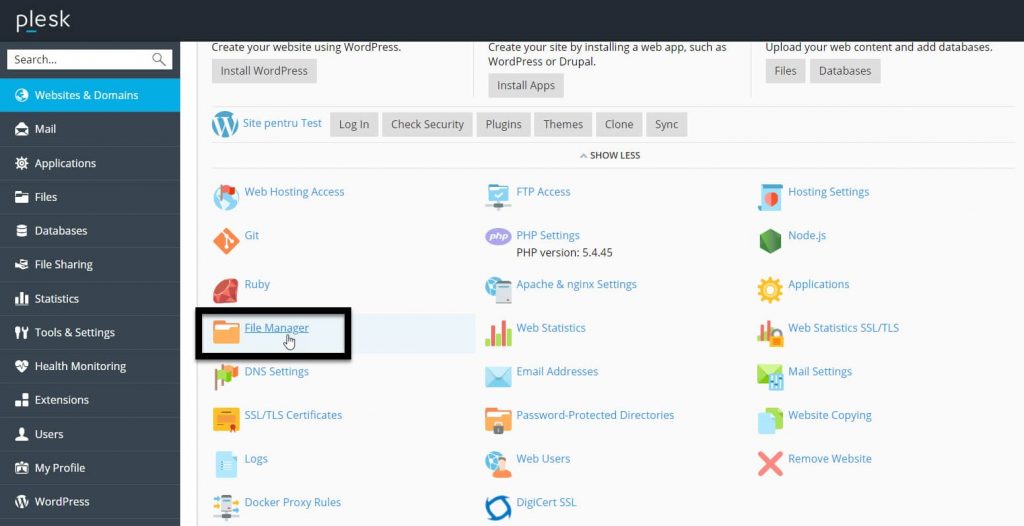Image resolution: width=1024 pixels, height=526 pixels.
Task: Click into the Search input field
Action: (x=78, y=60)
